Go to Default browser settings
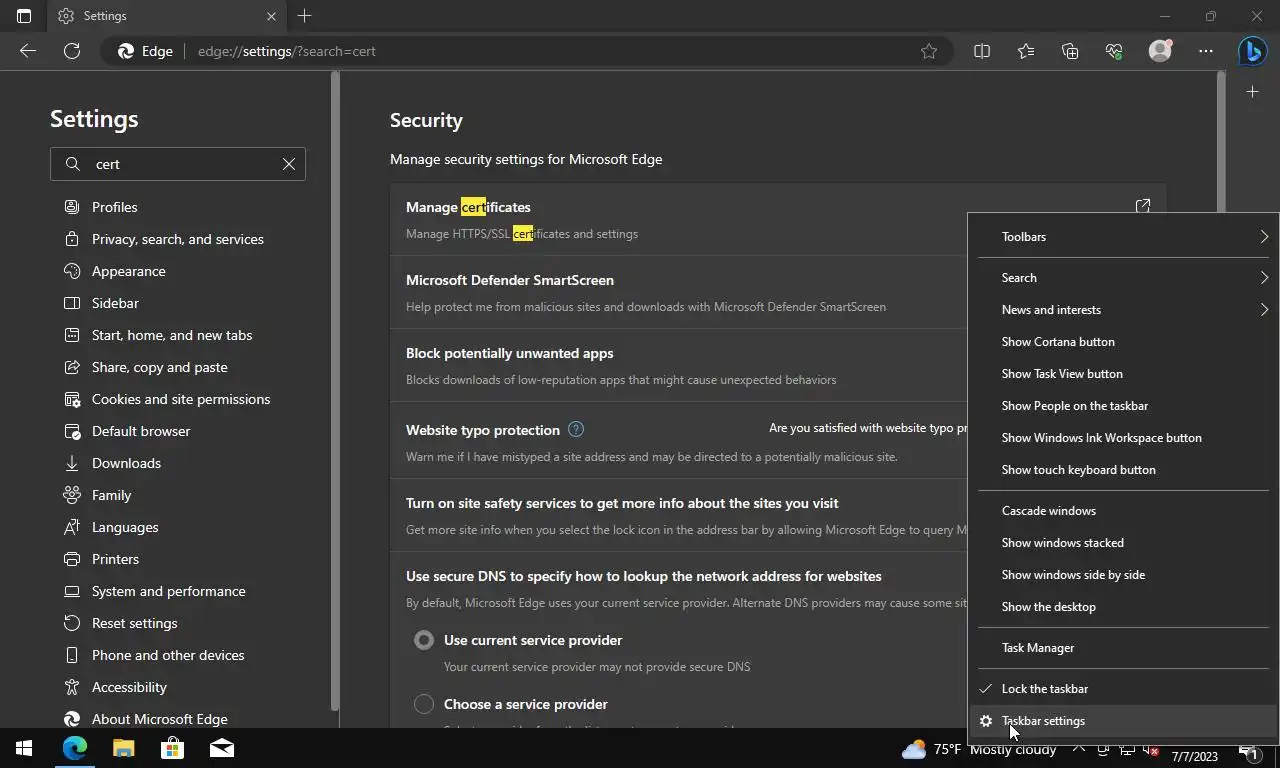The height and width of the screenshot is (768, 1280). coord(141,431)
